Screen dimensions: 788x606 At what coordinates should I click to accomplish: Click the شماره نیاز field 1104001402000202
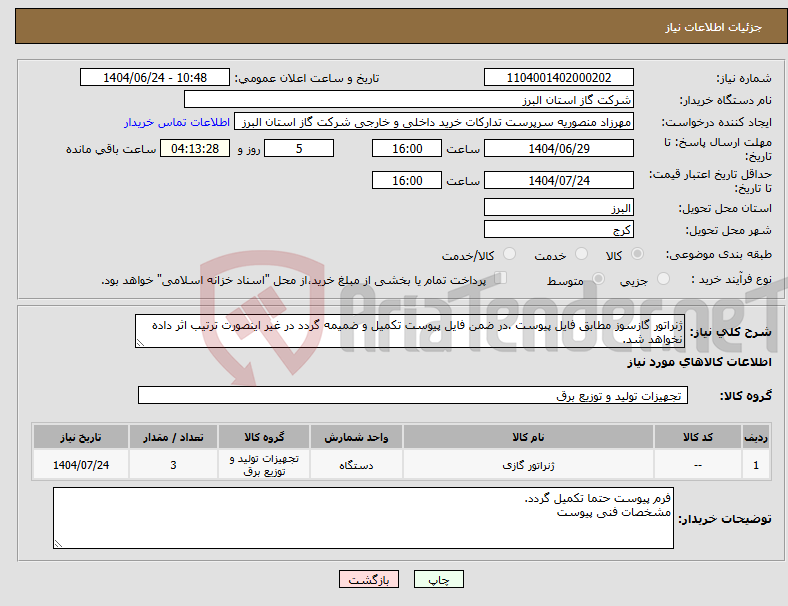[x=559, y=77]
